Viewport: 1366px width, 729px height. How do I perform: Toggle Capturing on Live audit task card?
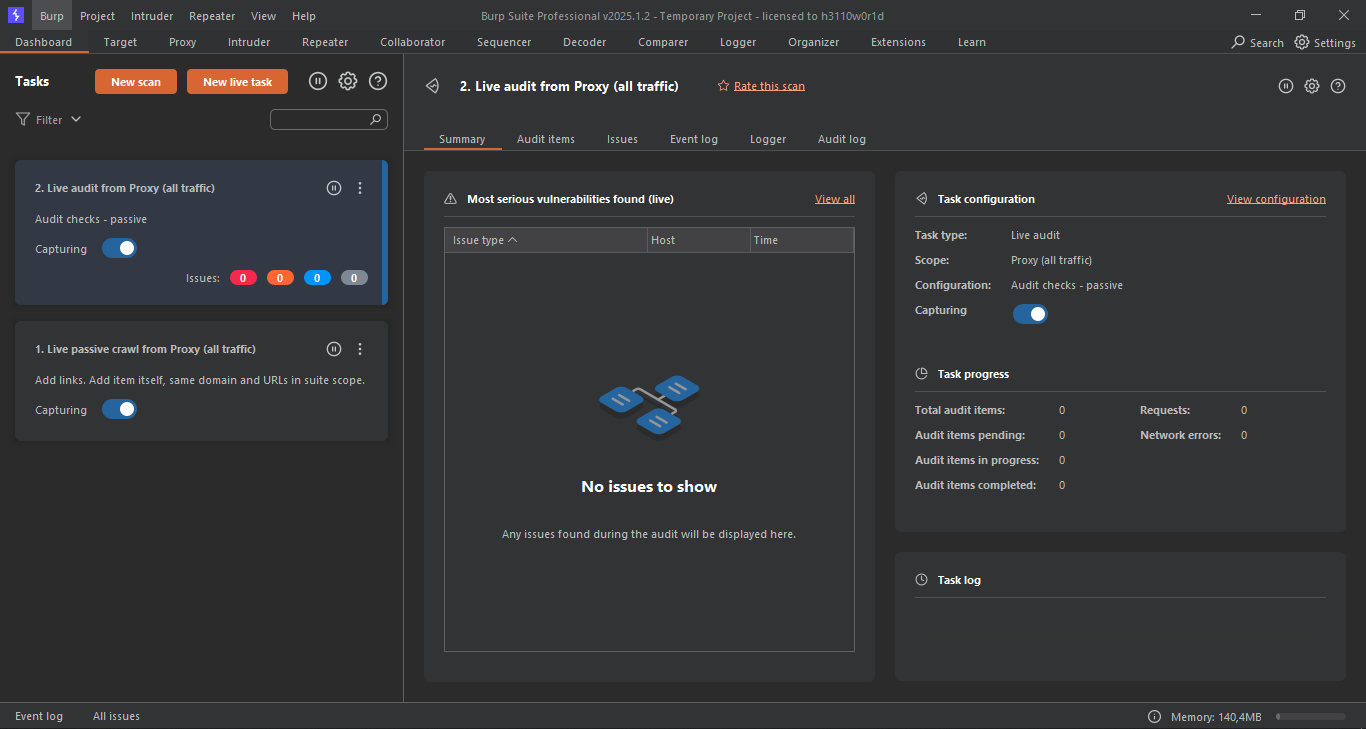point(119,248)
